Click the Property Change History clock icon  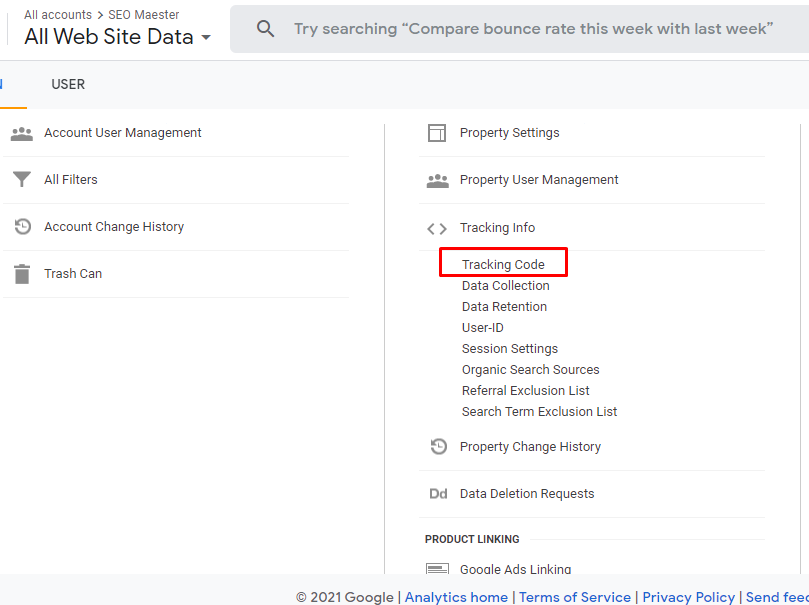(439, 446)
